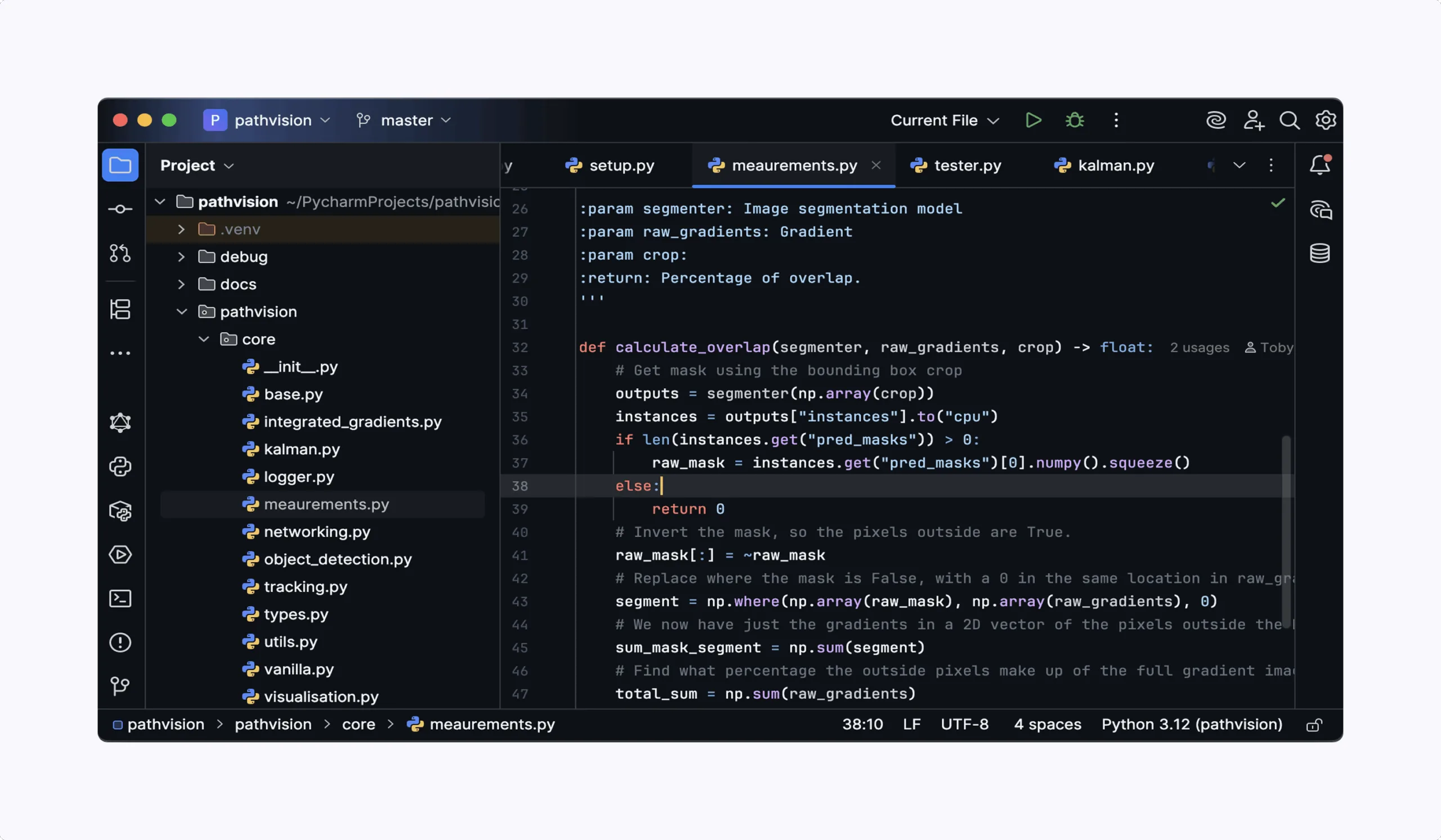Open the Structure tool window
Viewport: 1441px width, 840px height.
tap(120, 309)
